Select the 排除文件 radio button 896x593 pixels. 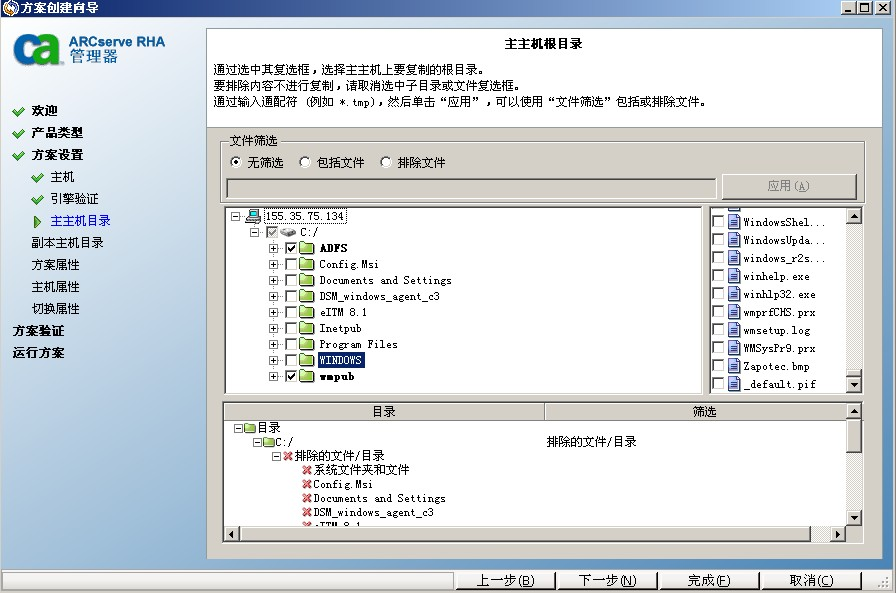(x=386, y=162)
